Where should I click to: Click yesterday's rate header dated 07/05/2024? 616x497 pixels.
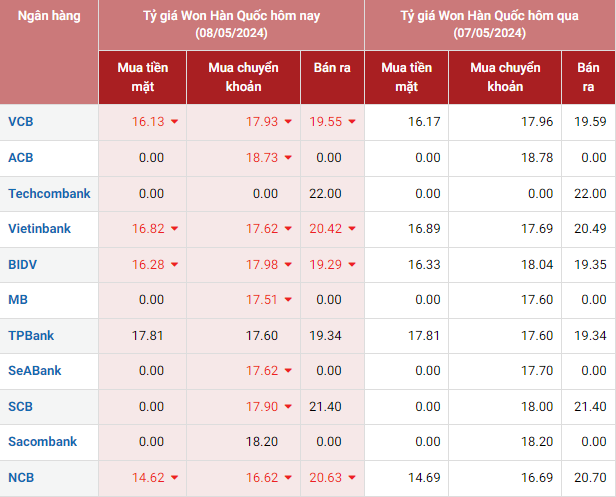tap(489, 25)
